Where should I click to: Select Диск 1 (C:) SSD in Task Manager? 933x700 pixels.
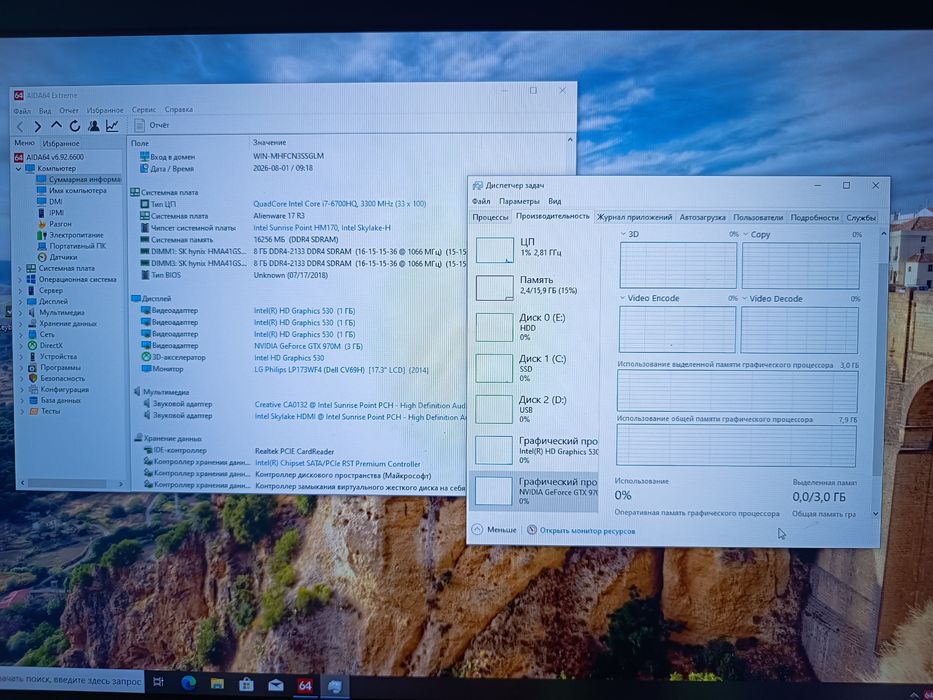534,368
